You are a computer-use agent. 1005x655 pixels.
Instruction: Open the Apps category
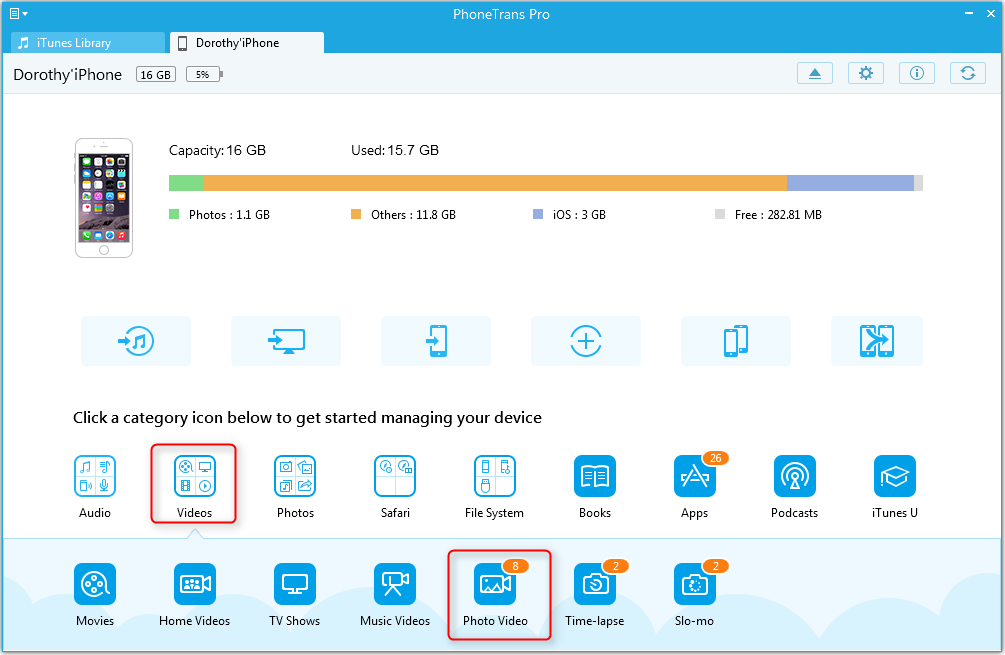click(695, 477)
